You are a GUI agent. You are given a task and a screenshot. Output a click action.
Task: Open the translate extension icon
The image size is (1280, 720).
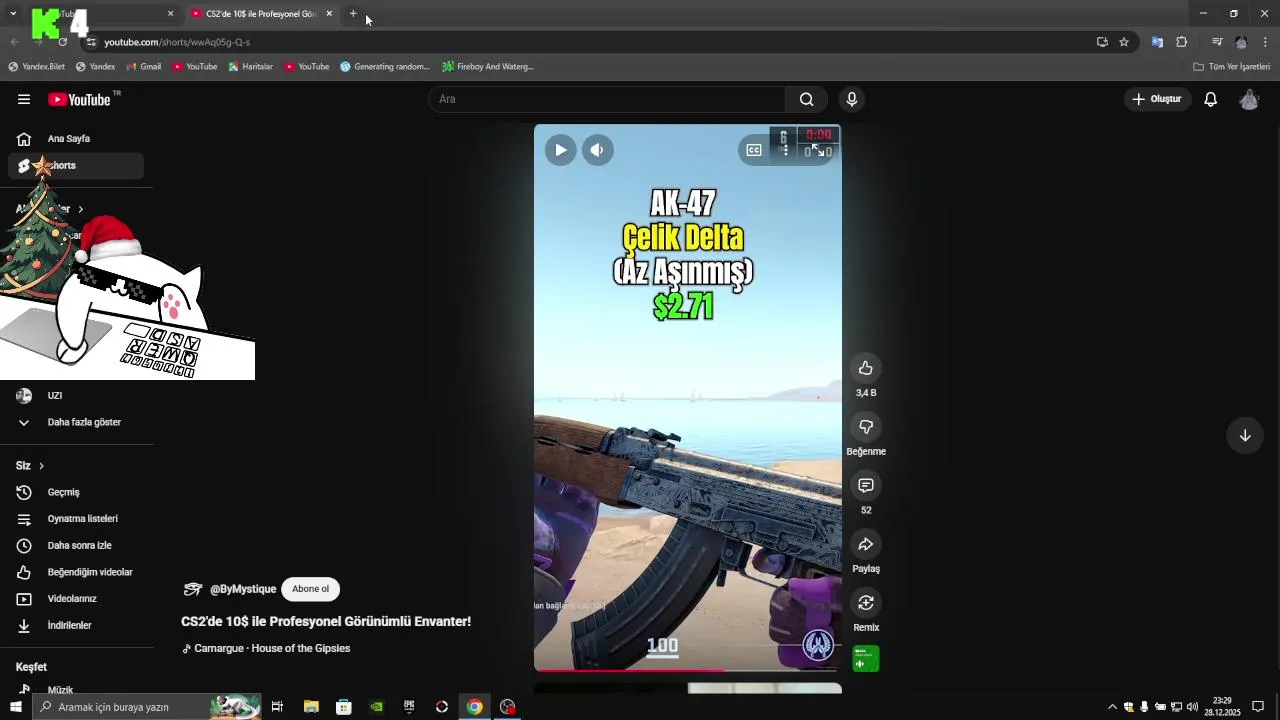[x=1157, y=42]
